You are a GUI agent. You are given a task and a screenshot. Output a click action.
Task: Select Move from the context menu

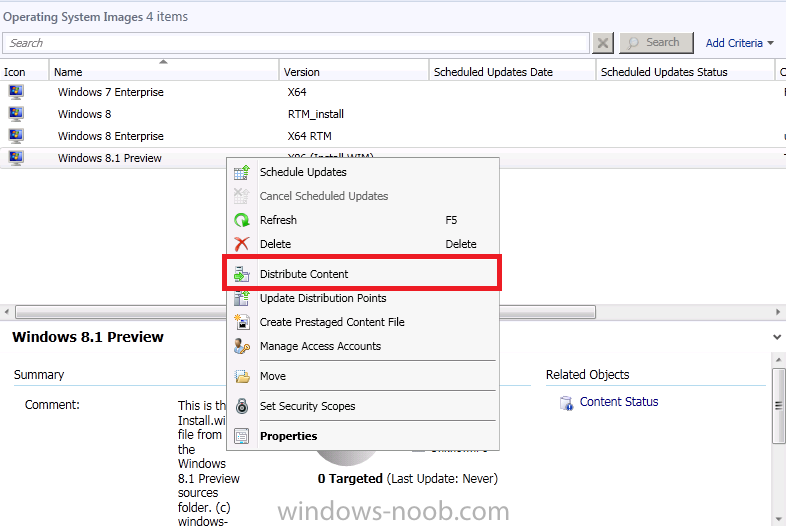tap(273, 376)
